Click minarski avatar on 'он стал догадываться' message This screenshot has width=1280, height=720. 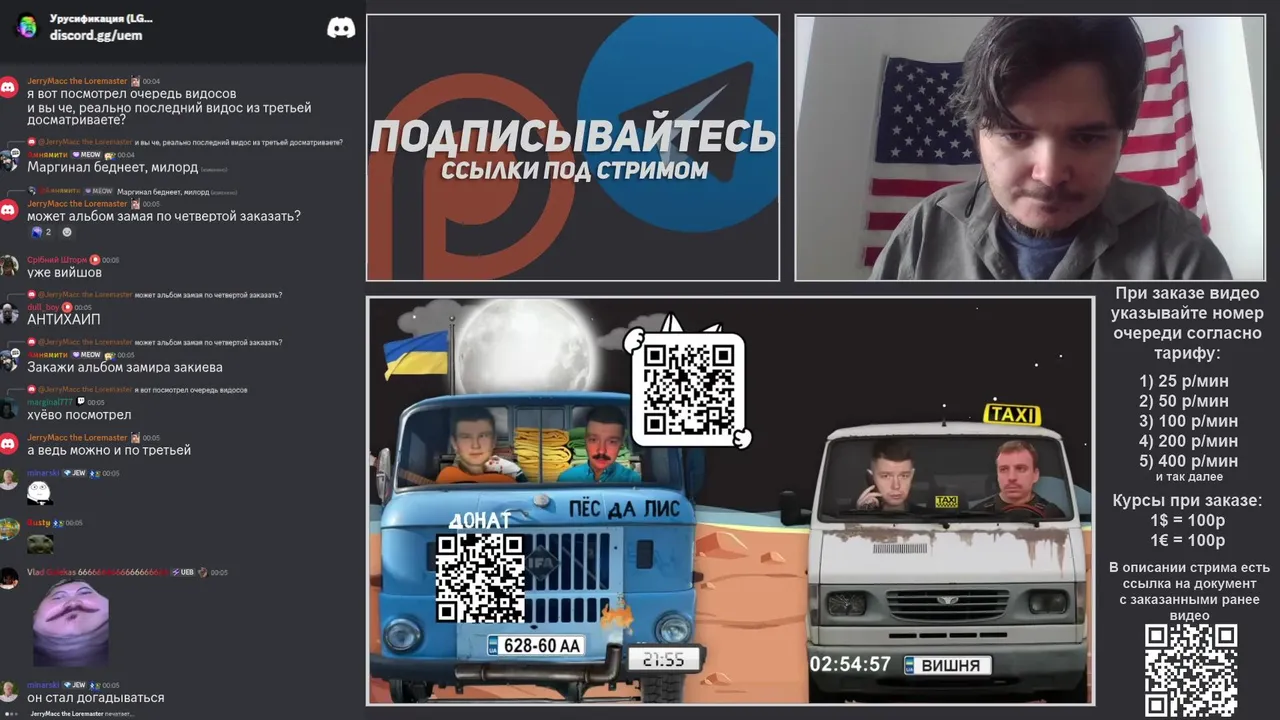coord(9,691)
